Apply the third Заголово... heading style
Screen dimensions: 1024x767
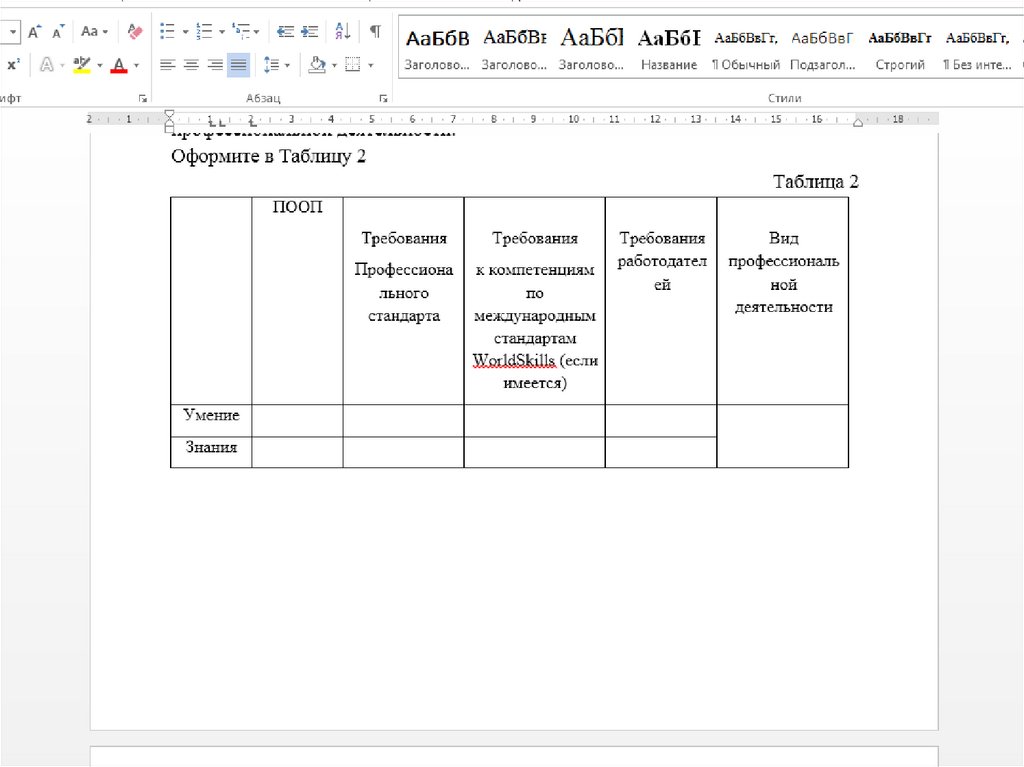(x=591, y=50)
